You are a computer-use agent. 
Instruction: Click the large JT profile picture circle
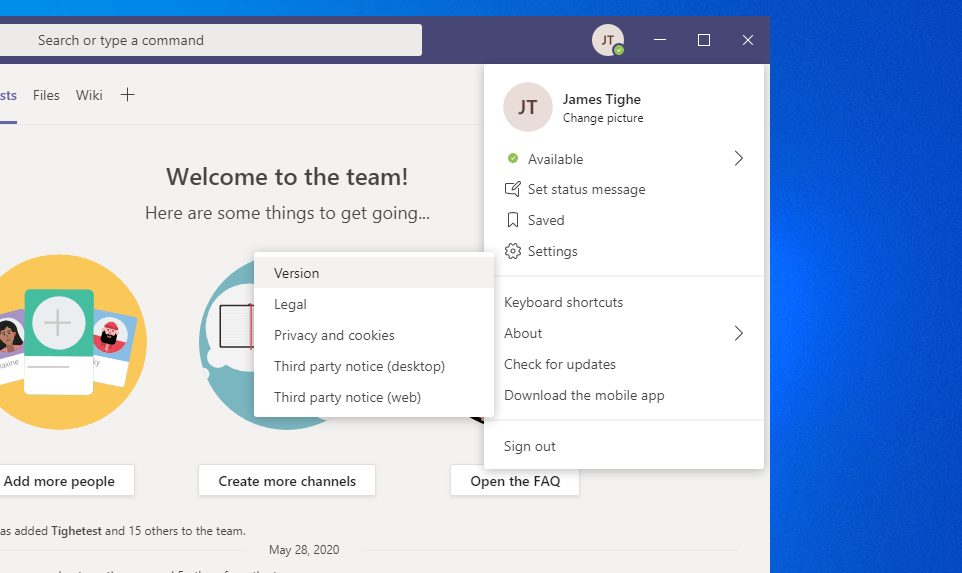[528, 107]
